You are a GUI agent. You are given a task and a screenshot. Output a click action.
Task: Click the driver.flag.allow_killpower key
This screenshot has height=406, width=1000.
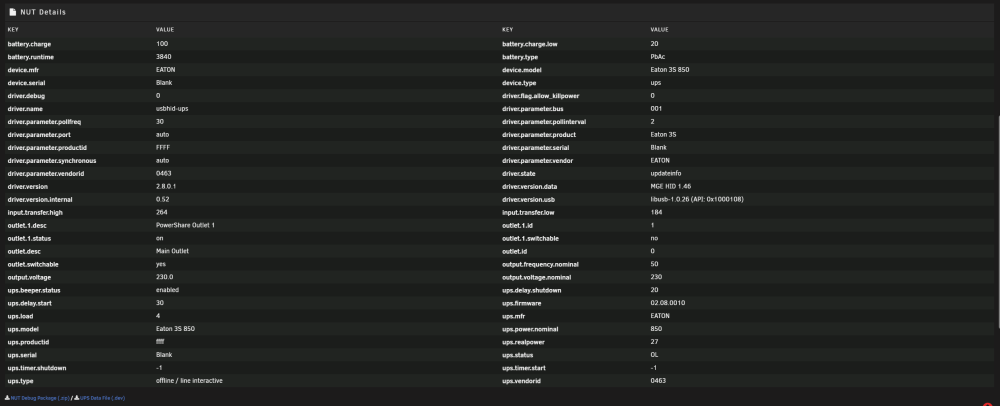[x=540, y=96]
